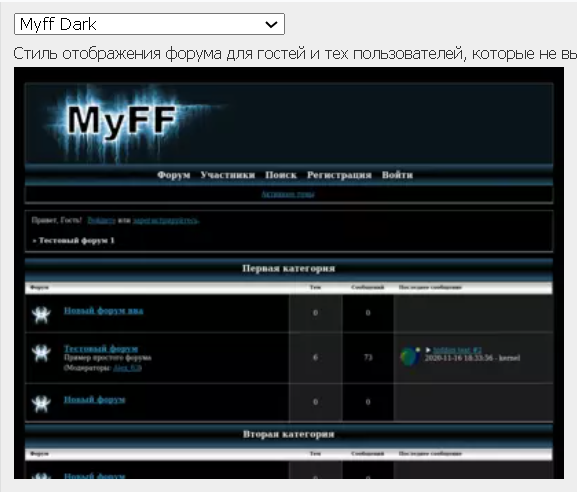Click the dropdown chevron arrow
The image size is (577, 492).
coord(271,25)
